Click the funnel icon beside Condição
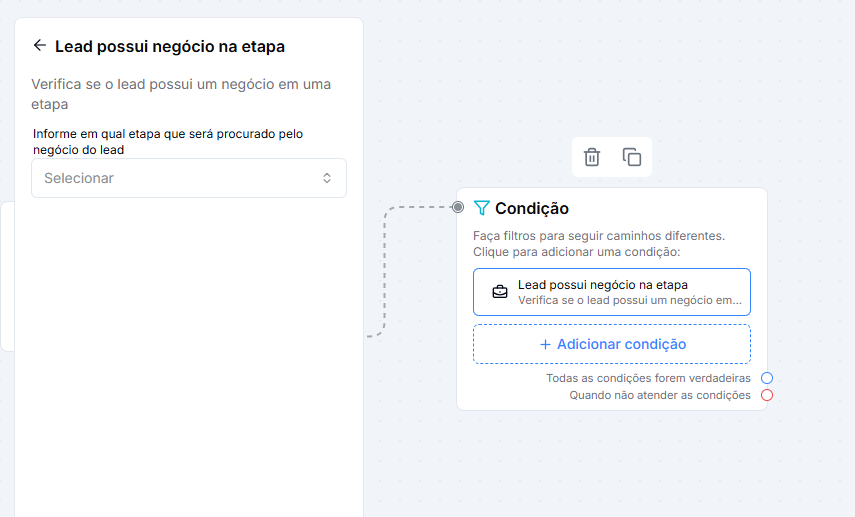Screen dimensions: 855x517 click(481, 208)
